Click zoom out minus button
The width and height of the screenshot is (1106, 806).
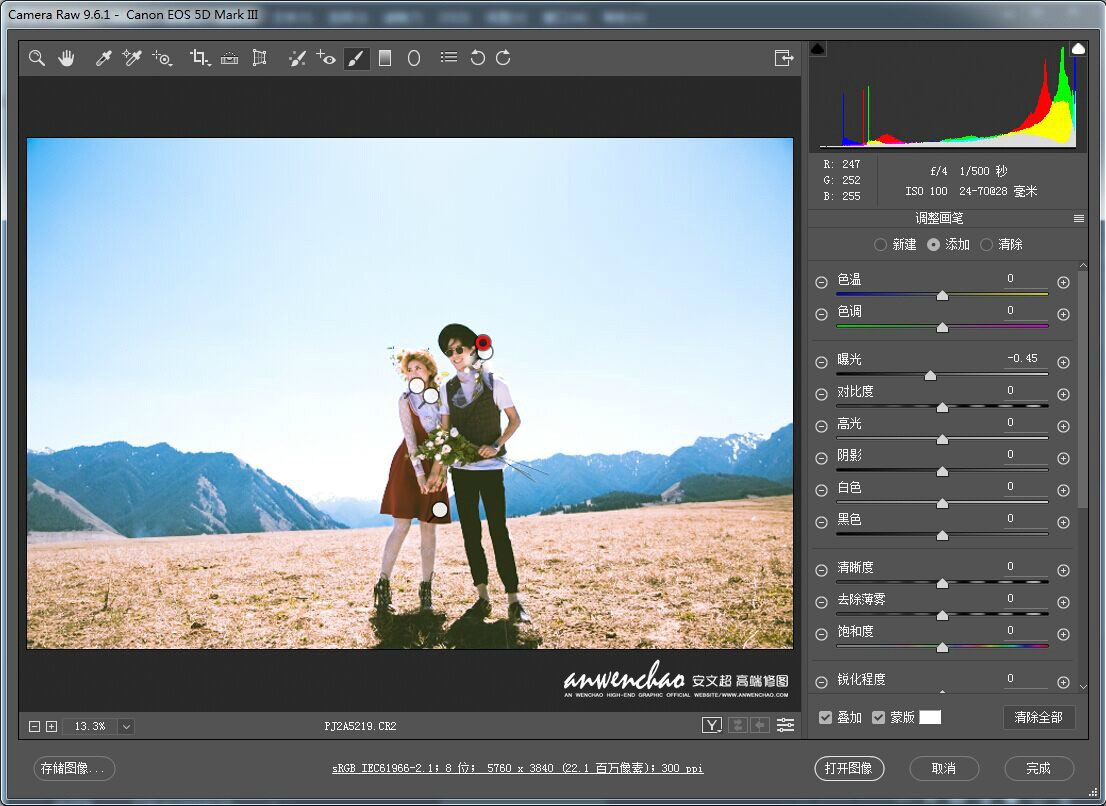pyautogui.click(x=34, y=726)
